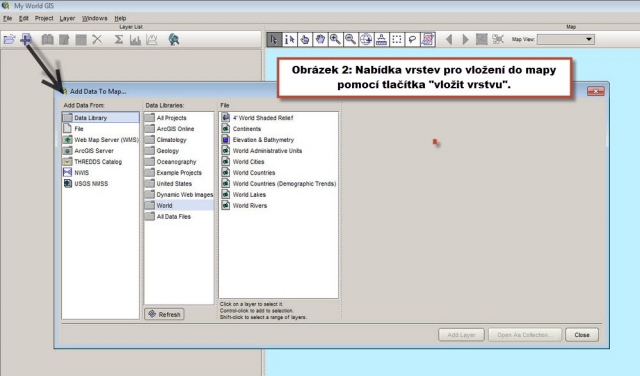Click the line graph icon
The width and height of the screenshot is (640, 376).
[x=151, y=39]
